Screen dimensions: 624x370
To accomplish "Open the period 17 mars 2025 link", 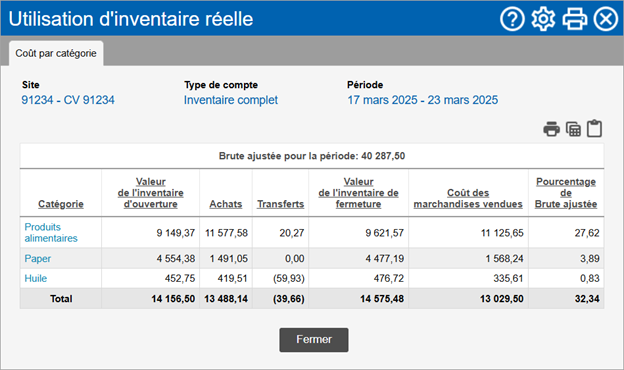I will pos(423,100).
